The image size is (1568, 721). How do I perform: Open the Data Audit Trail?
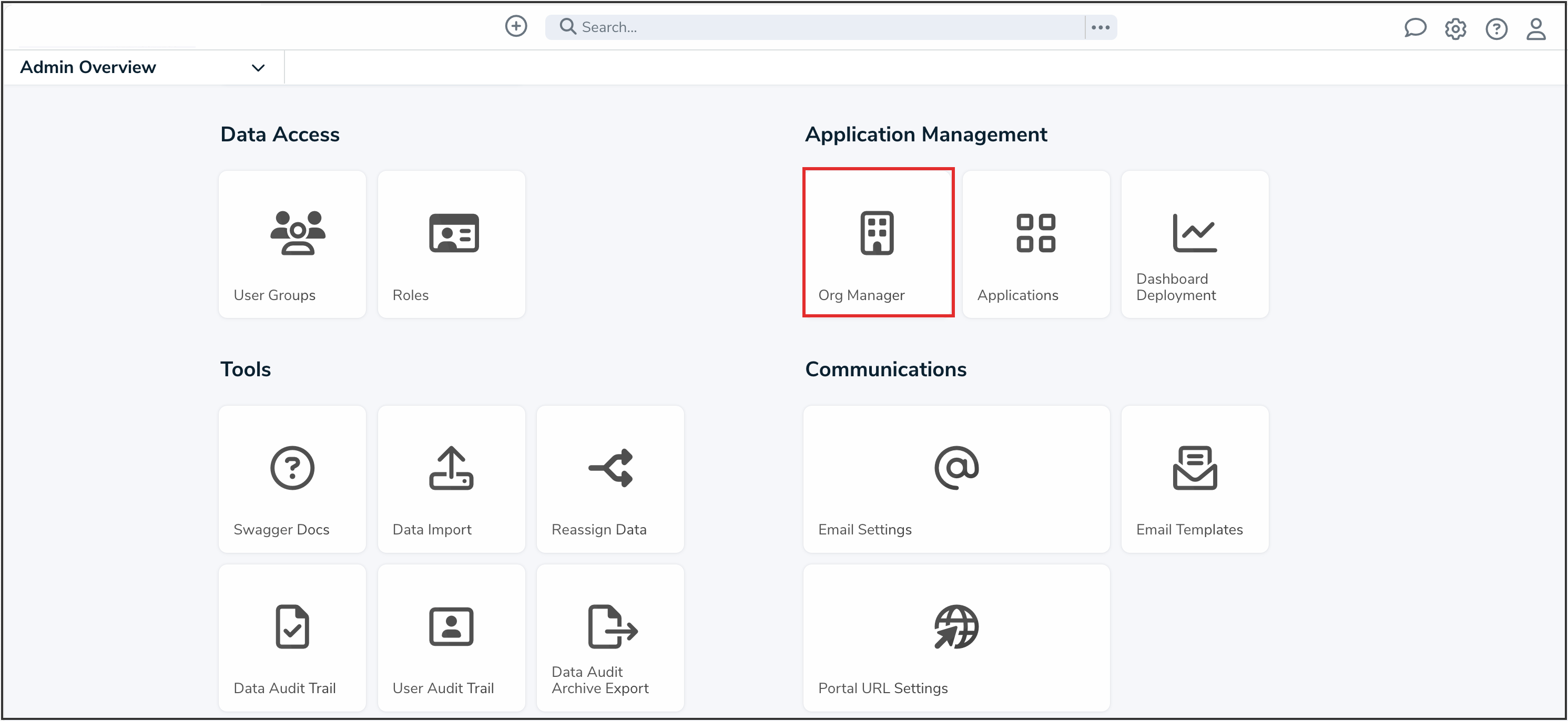[x=292, y=637]
